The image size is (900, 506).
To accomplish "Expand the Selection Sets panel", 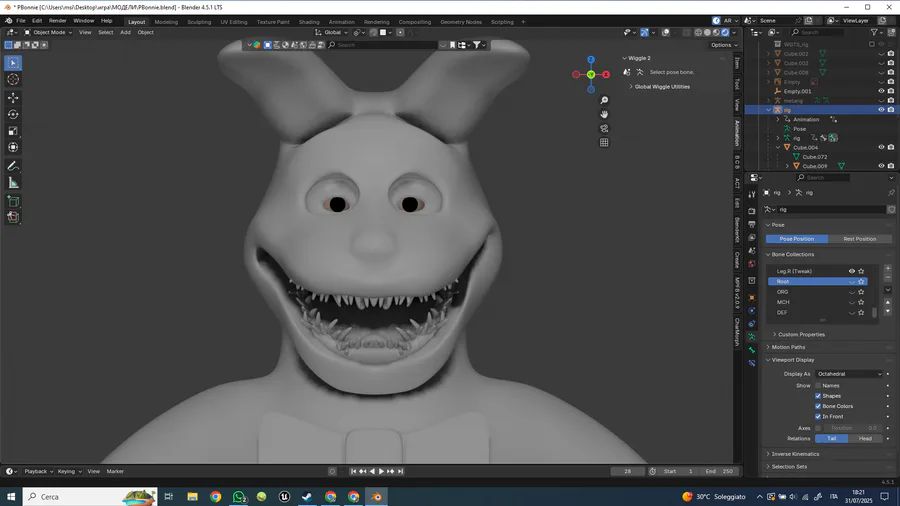I will 789,466.
